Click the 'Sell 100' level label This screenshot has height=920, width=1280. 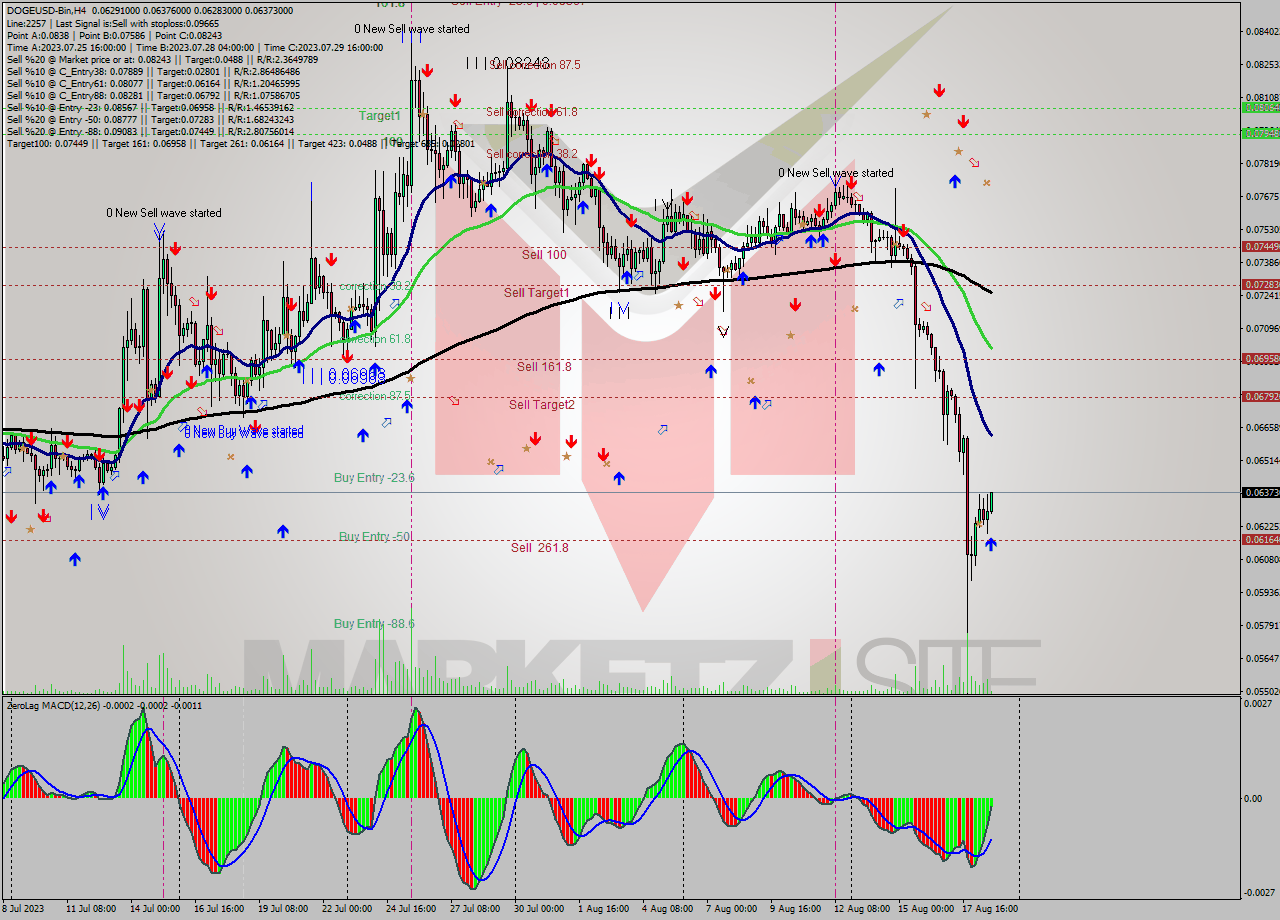click(544, 255)
